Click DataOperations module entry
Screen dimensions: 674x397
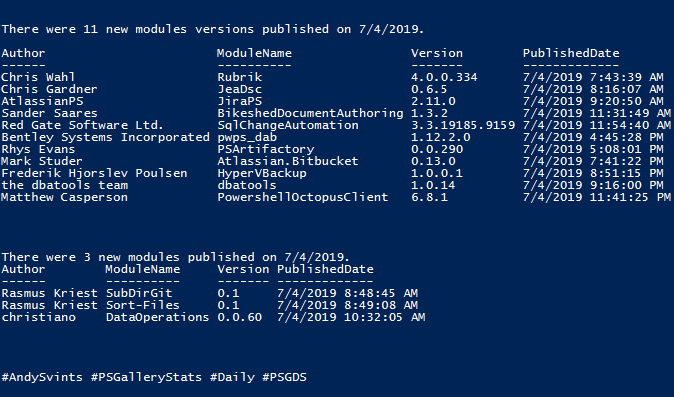click(x=157, y=318)
